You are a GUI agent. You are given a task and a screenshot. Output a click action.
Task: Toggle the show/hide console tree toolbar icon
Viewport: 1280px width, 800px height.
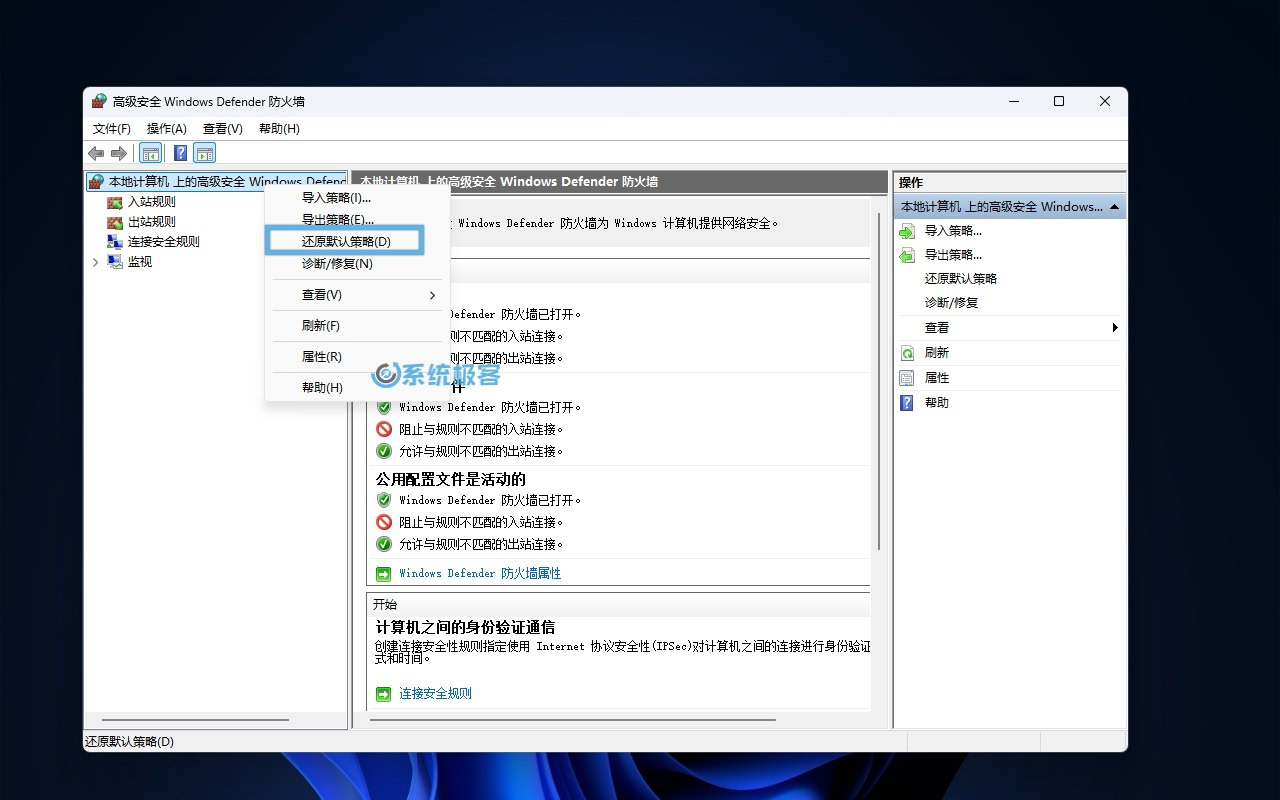click(150, 152)
